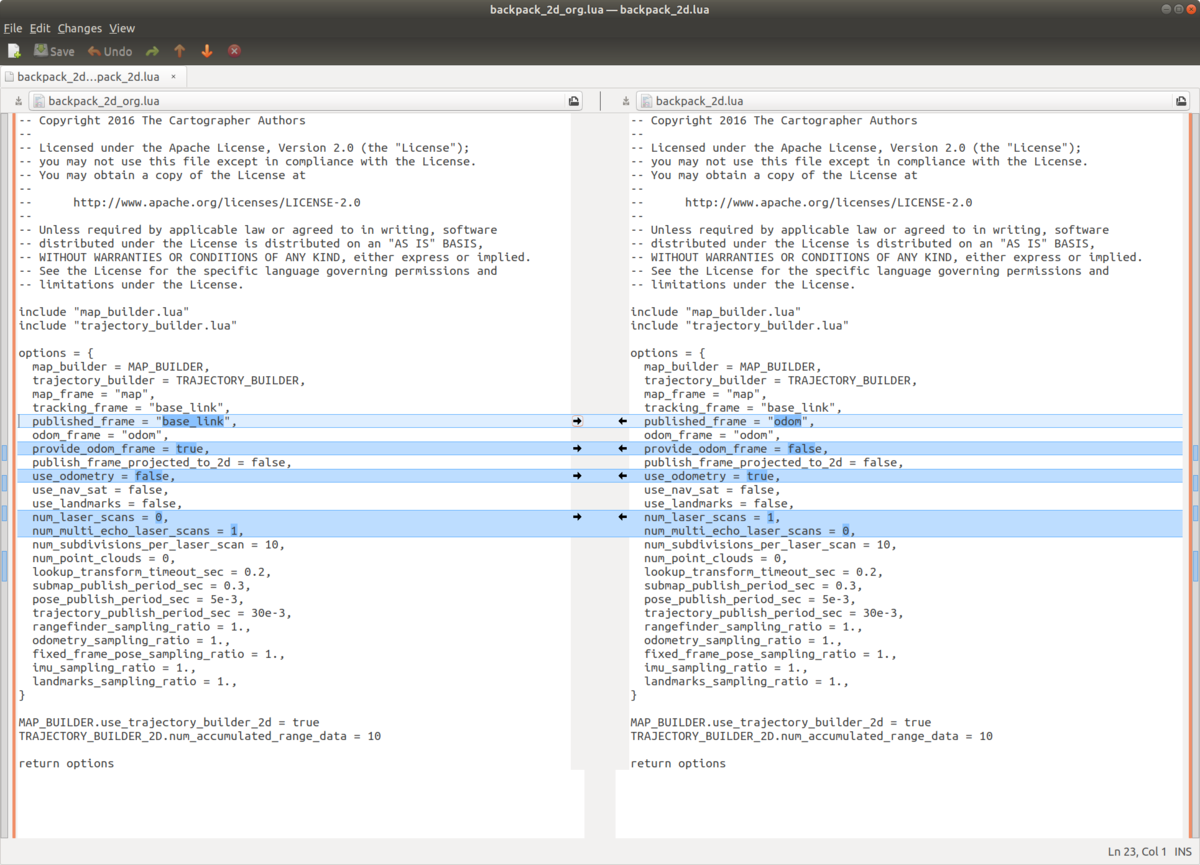Click save icon beside backpack_2d.lua file chooser

[x=626, y=101]
